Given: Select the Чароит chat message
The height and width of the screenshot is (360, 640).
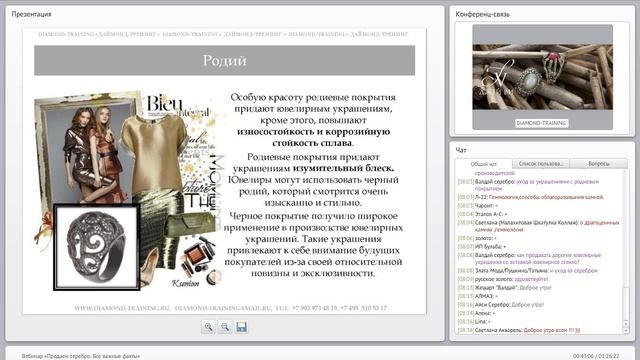Looking at the screenshot, I should [x=478, y=206].
